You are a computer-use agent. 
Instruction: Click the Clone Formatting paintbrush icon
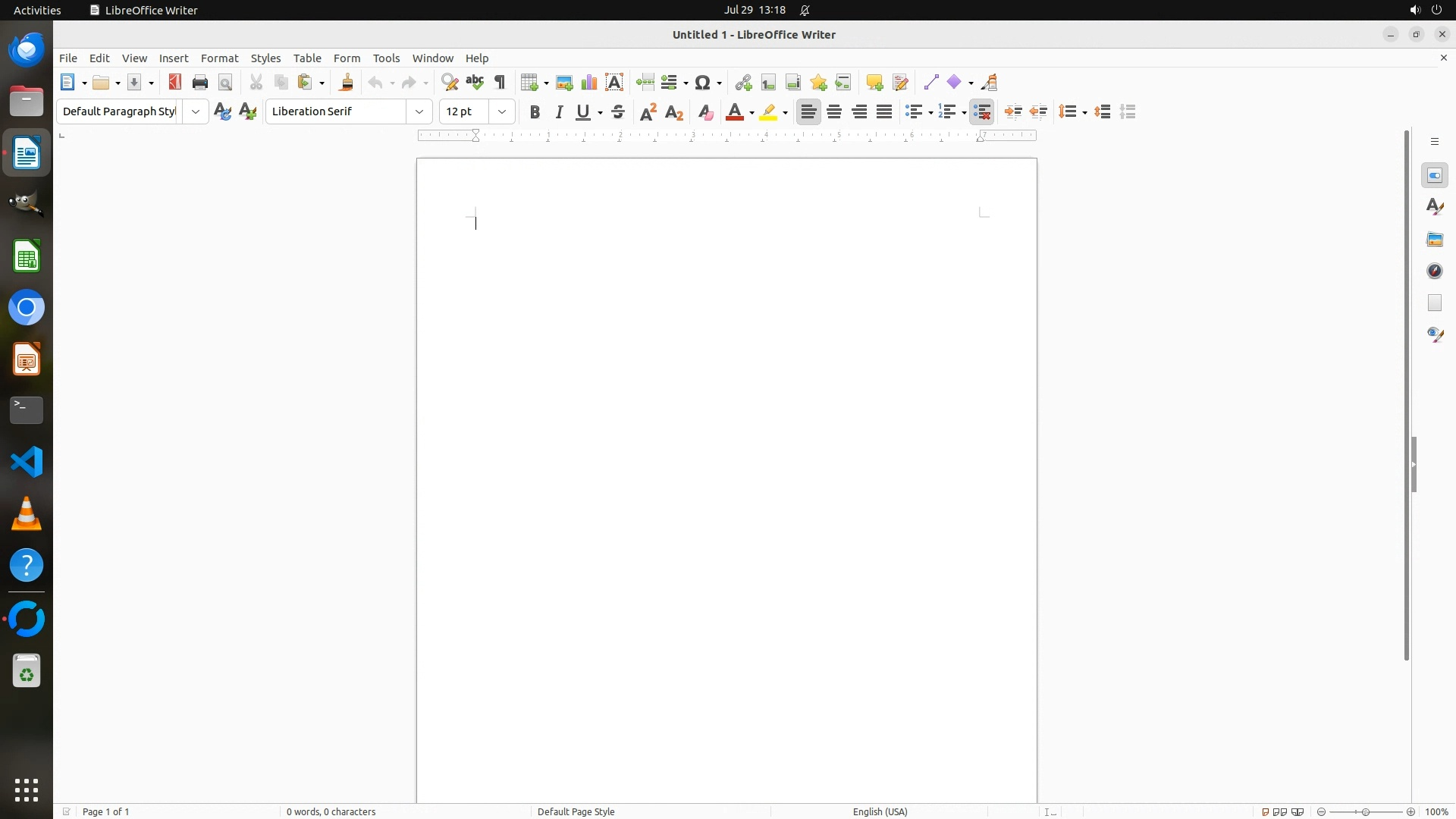tap(347, 83)
